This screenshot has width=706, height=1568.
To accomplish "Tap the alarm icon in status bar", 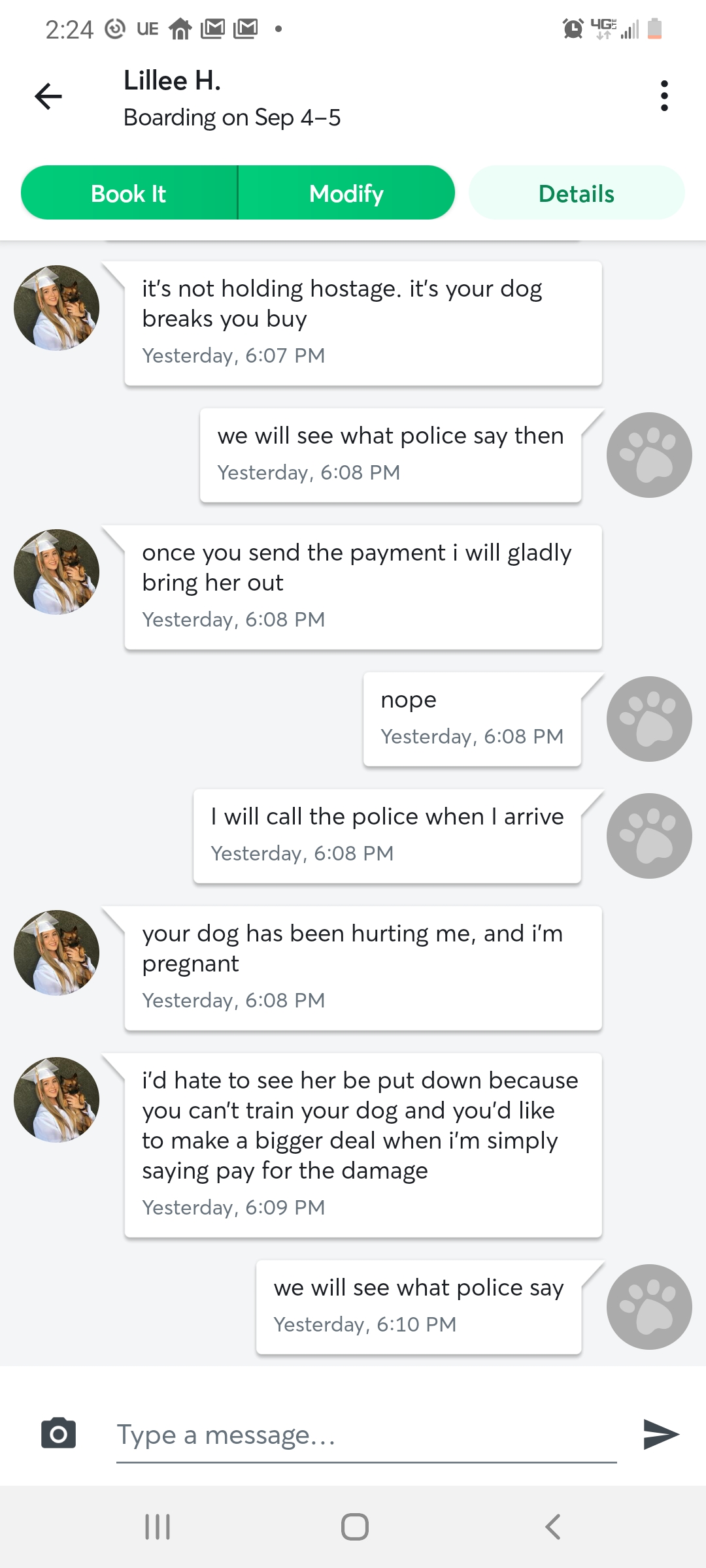I will [x=573, y=29].
